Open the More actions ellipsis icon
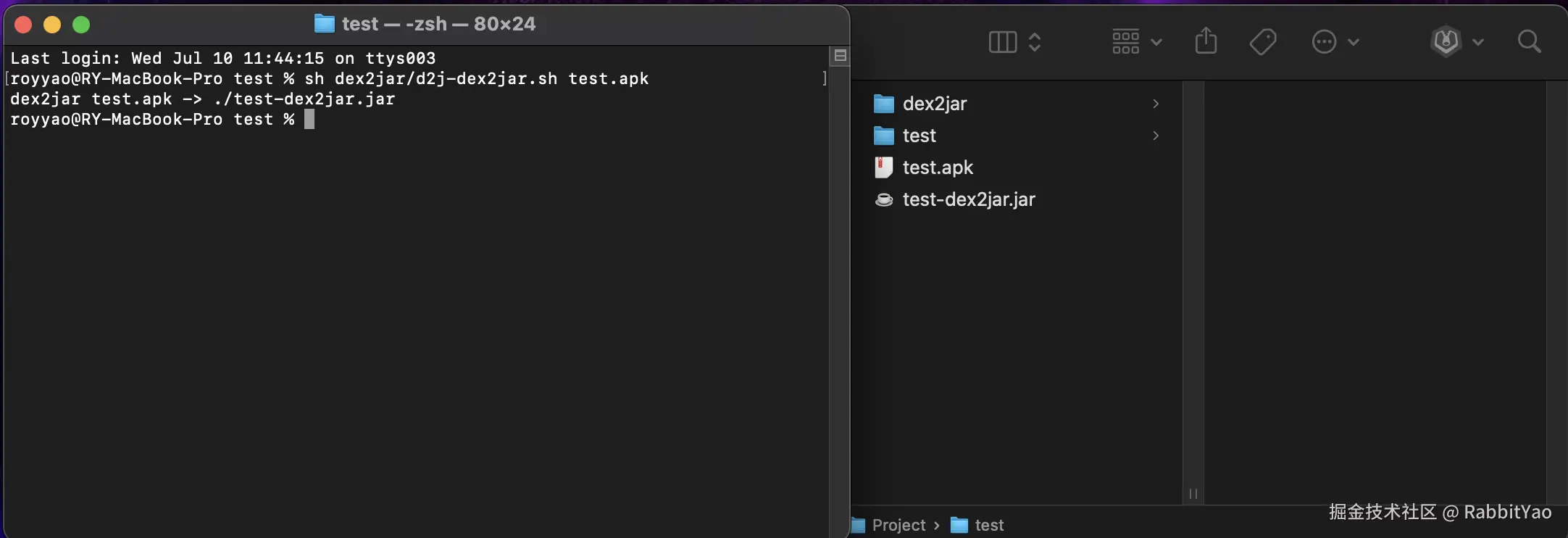This screenshot has height=538, width=1568. point(1324,42)
